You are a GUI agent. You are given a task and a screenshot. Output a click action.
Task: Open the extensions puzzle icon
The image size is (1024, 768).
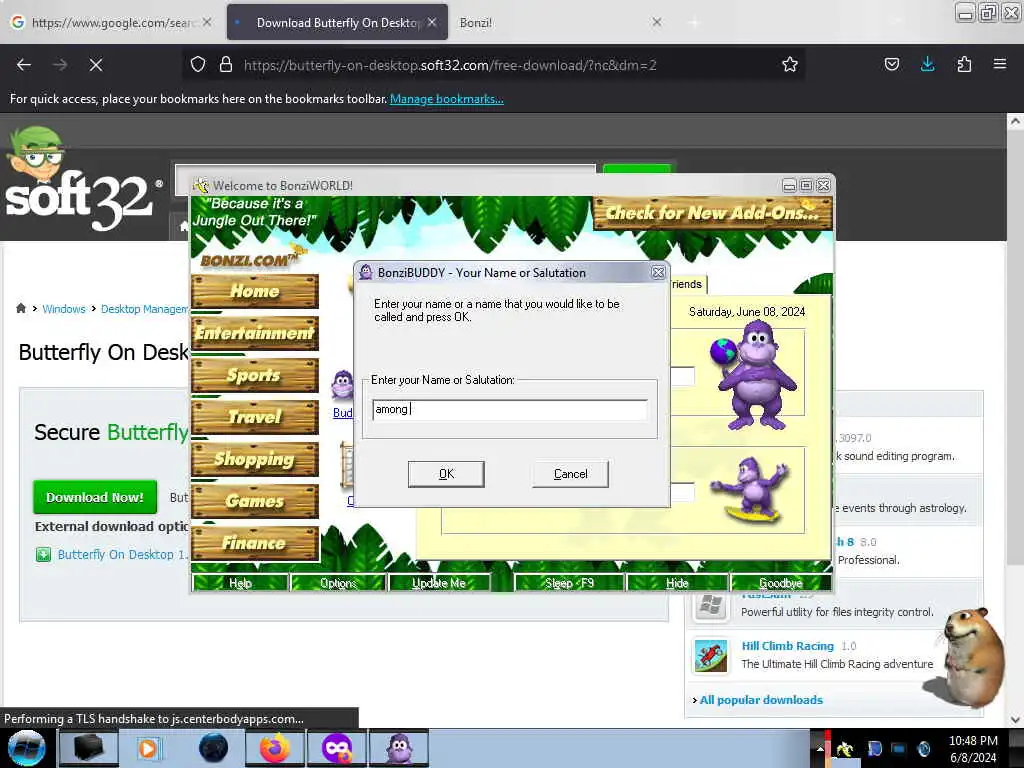point(964,65)
